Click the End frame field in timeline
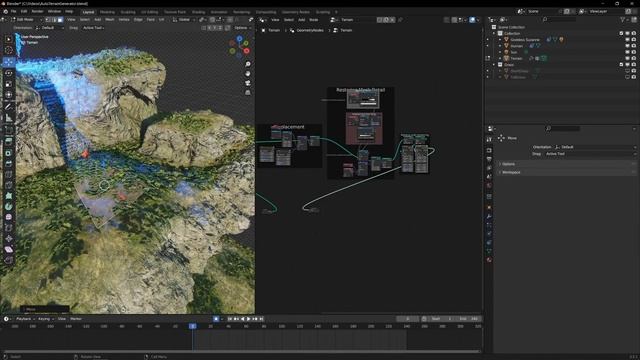This screenshot has width=640, height=360. pos(469,319)
